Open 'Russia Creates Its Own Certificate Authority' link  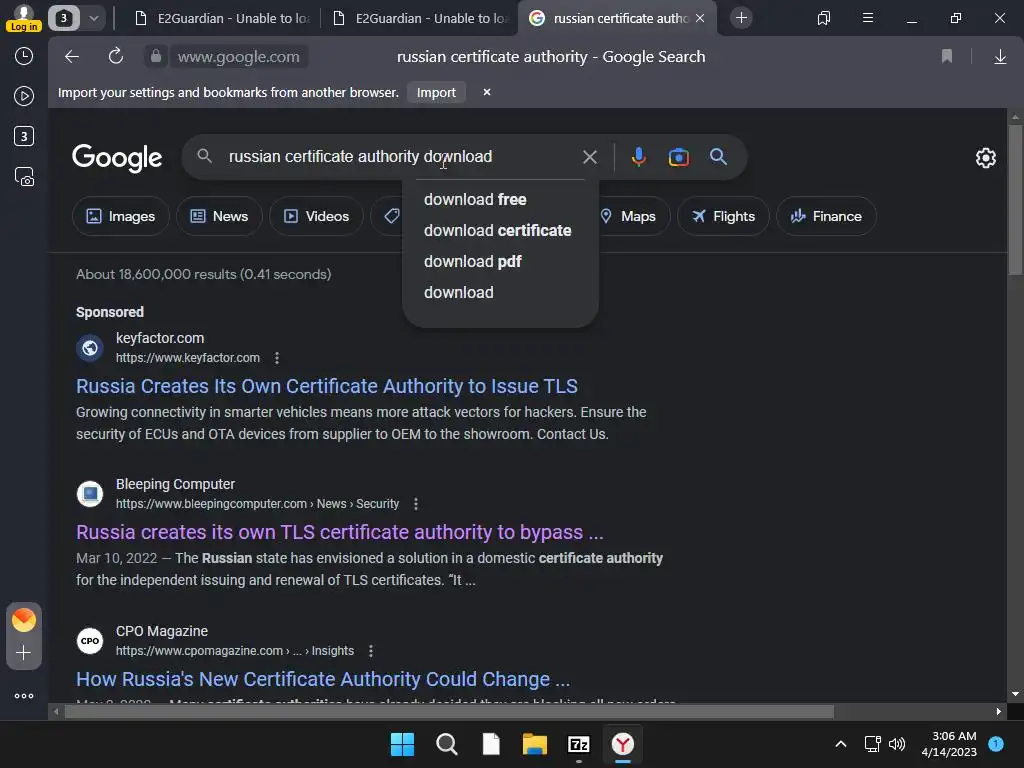coord(327,386)
